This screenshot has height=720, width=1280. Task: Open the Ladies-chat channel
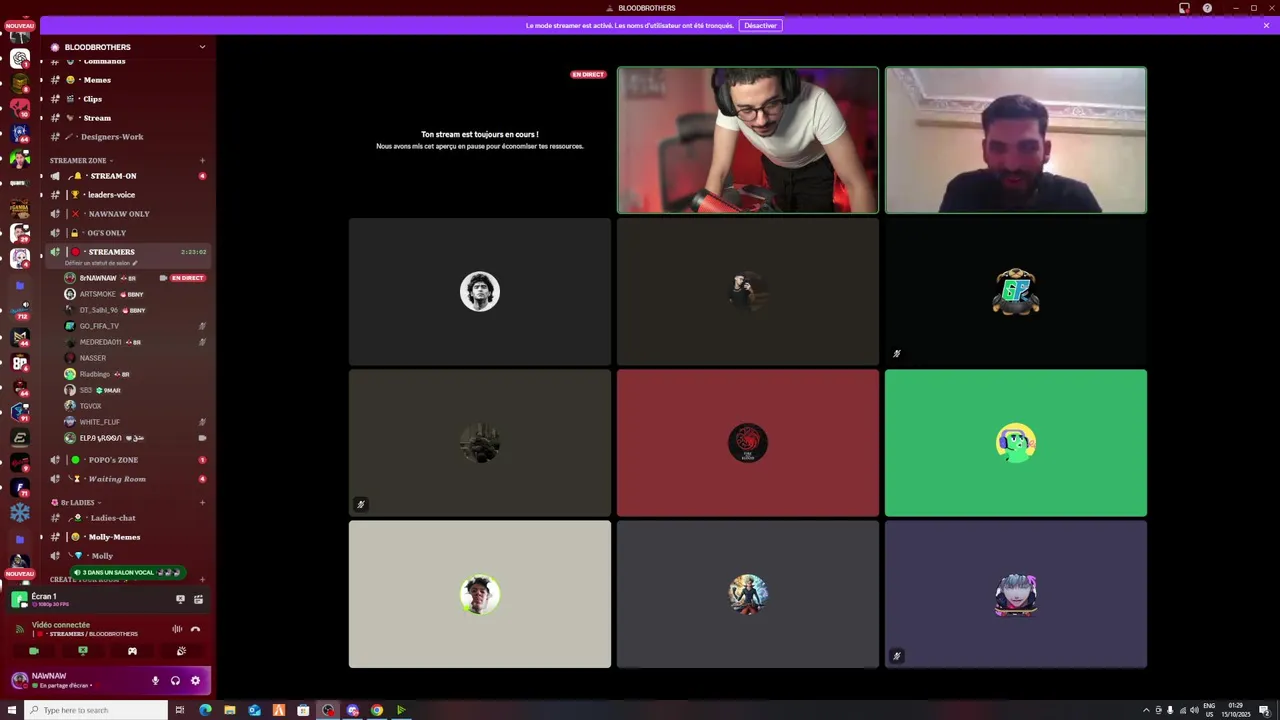click(127, 518)
